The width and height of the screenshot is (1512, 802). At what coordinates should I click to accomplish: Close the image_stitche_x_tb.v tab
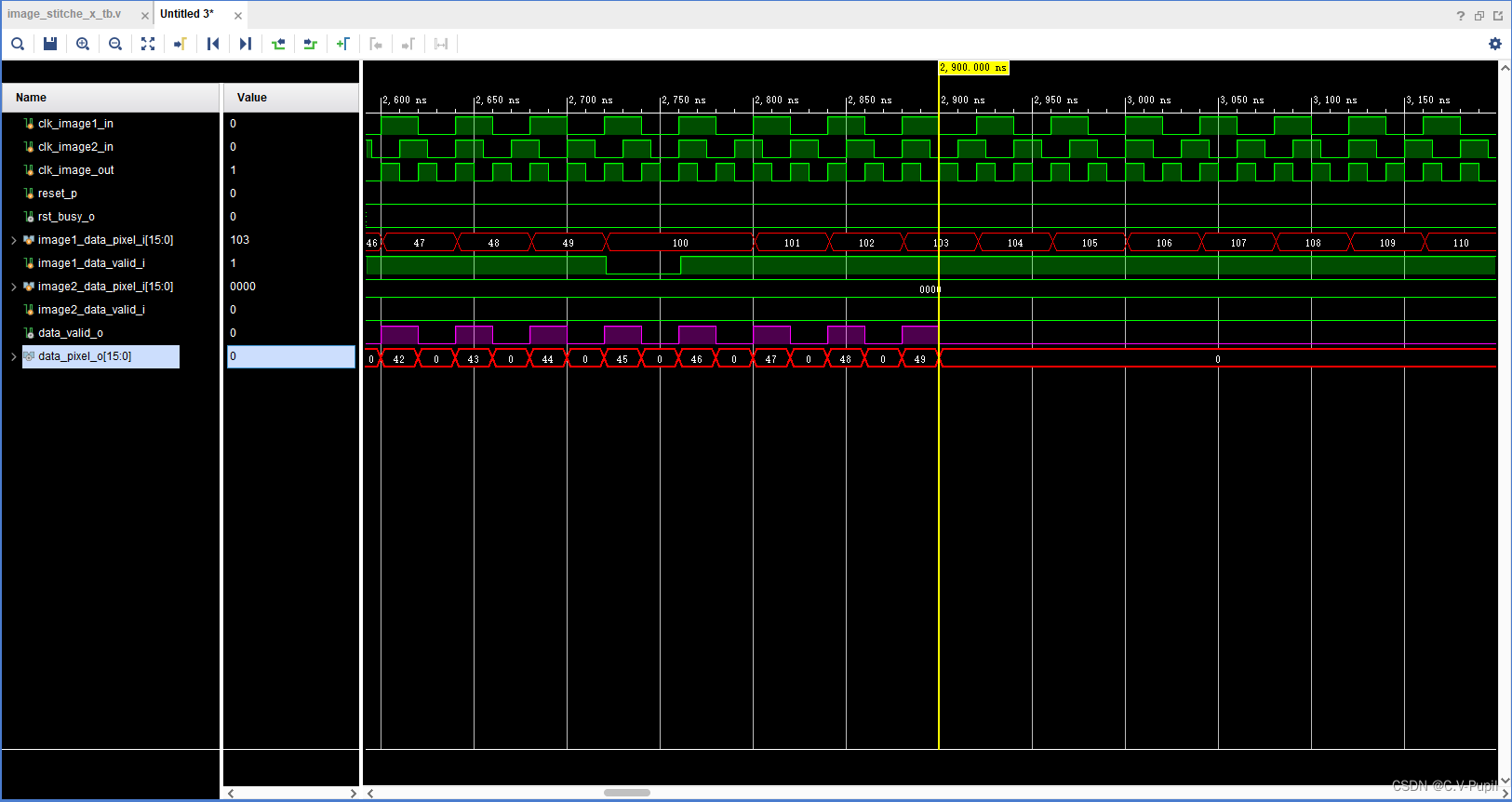[x=145, y=16]
